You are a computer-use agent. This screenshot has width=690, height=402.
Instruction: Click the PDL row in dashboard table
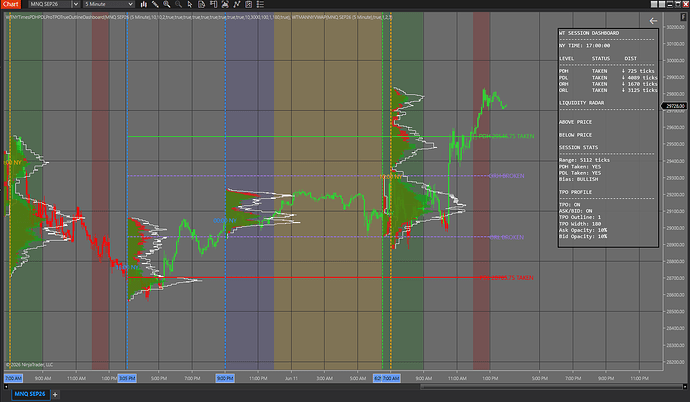(x=608, y=78)
